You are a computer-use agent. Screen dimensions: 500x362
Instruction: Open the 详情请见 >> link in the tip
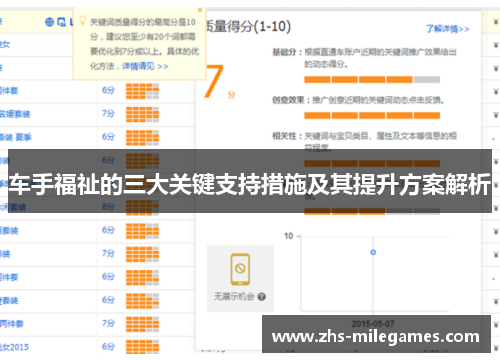point(145,66)
